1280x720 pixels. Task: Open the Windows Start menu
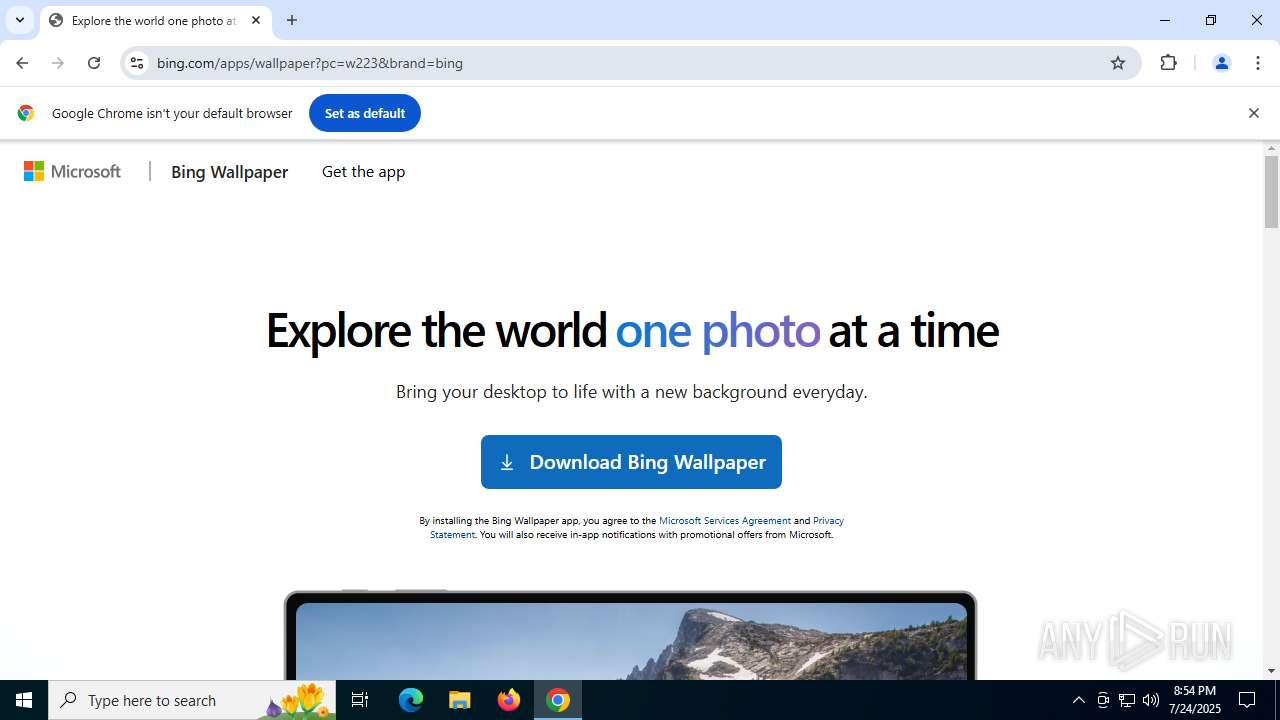[24, 700]
